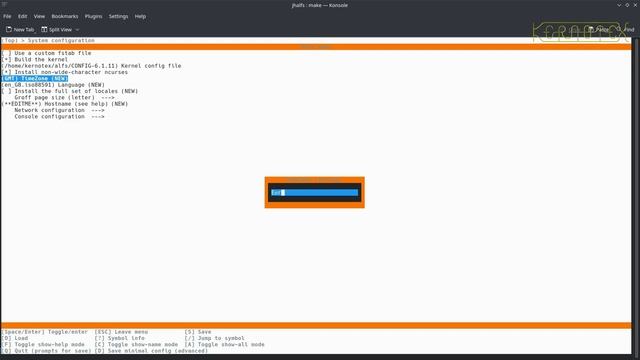Click the '[F] Toggle show-help mode' hint
The image size is (640, 360).
pyautogui.click(x=43, y=344)
